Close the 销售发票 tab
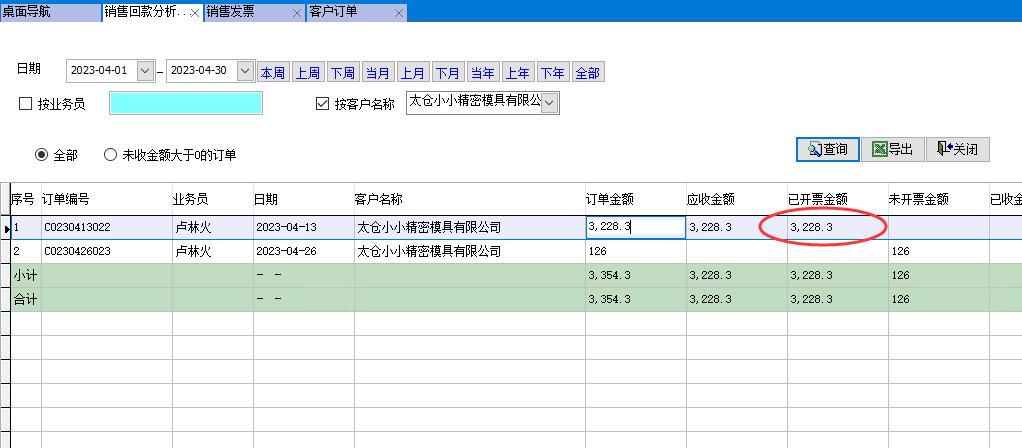Image resolution: width=1022 pixels, height=448 pixels. click(x=297, y=13)
